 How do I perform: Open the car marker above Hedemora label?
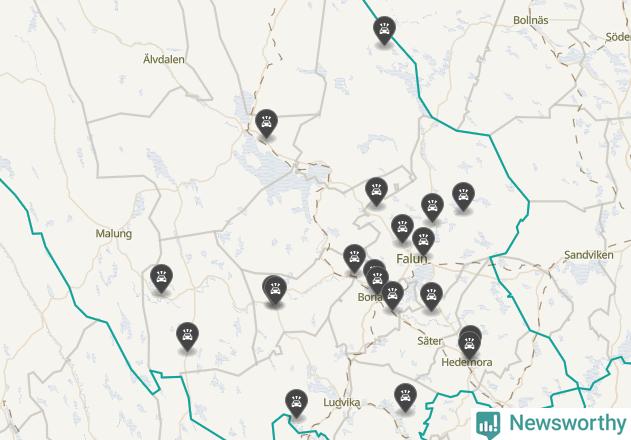click(x=470, y=343)
